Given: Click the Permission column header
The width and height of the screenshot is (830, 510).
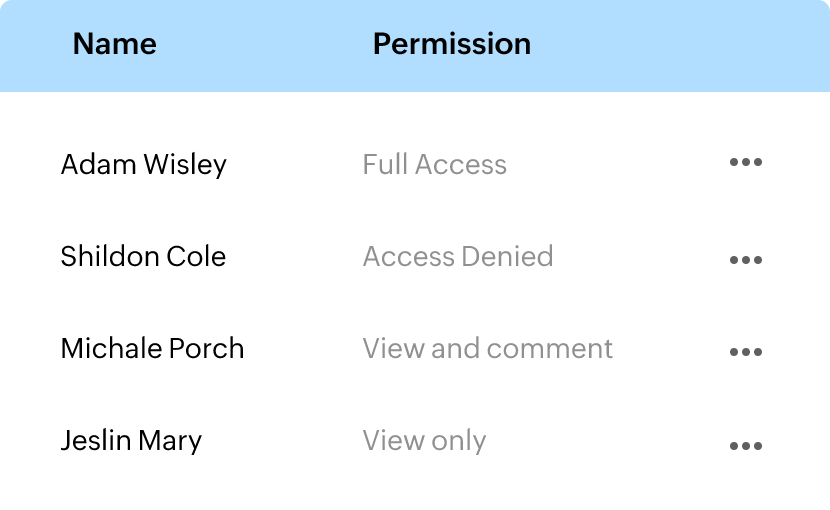Looking at the screenshot, I should click(451, 44).
